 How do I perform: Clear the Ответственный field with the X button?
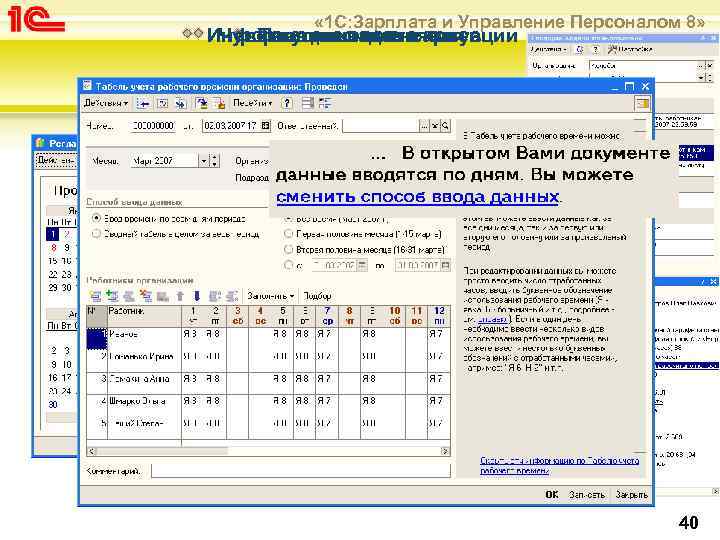(435, 125)
